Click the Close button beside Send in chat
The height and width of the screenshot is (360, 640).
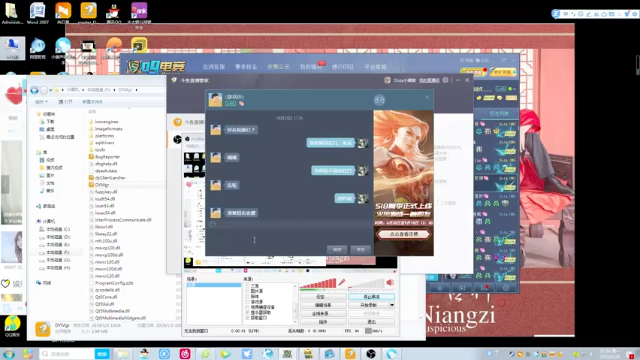337,249
